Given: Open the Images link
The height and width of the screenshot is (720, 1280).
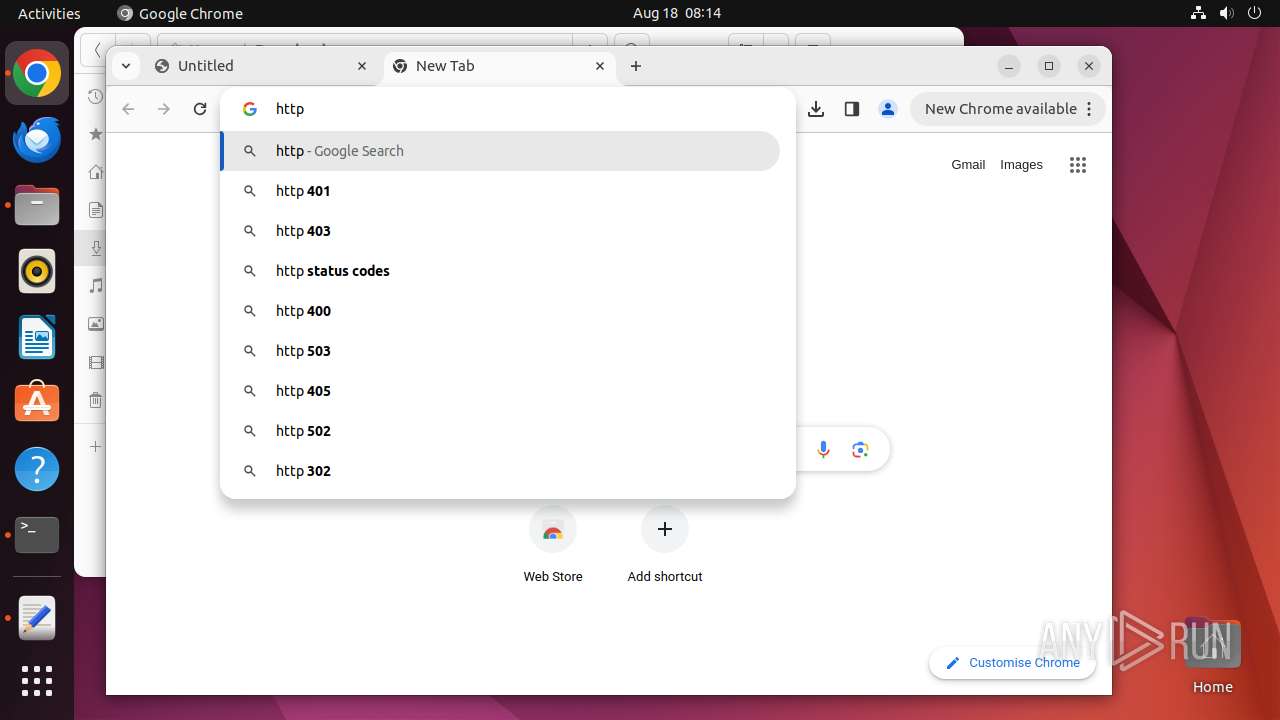Looking at the screenshot, I should pos(1021,165).
